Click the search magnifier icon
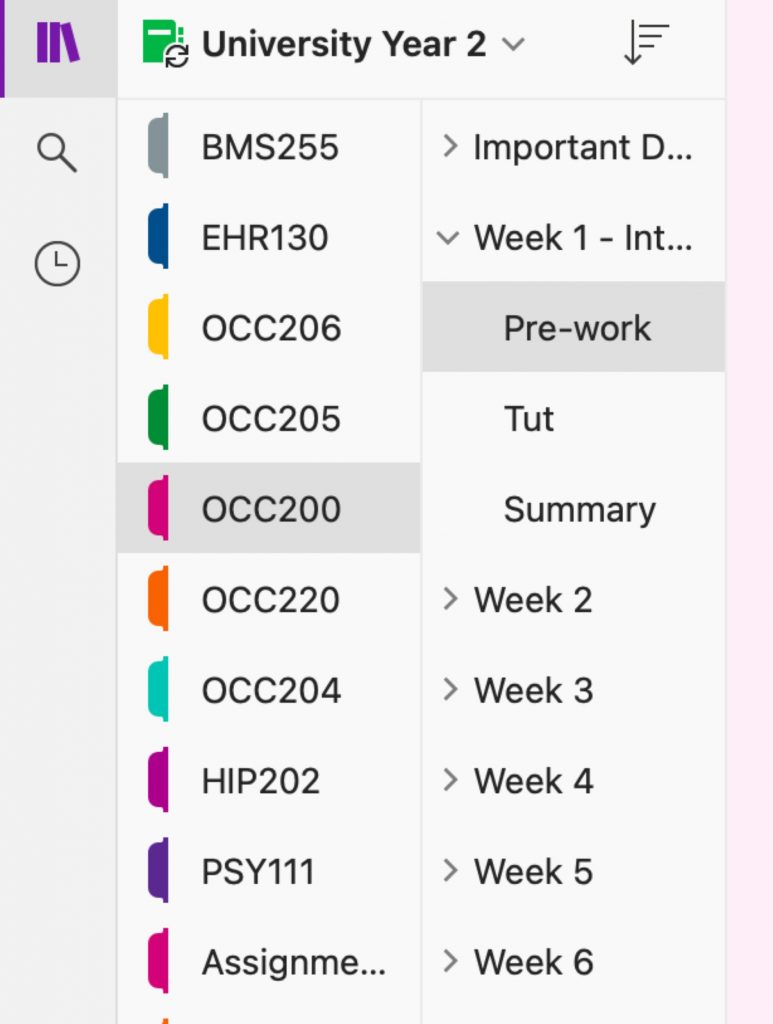 coord(57,152)
